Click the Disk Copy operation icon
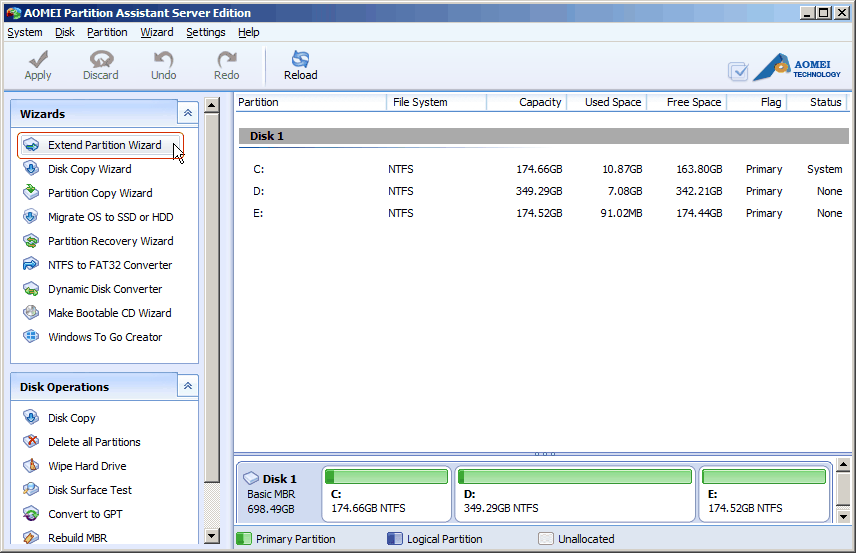 coord(31,418)
